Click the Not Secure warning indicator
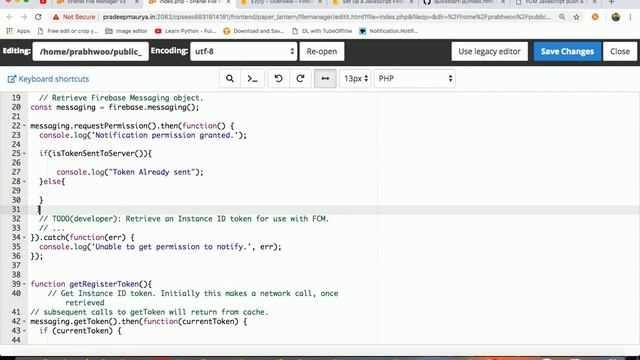Image resolution: width=640 pixels, height=360 pixels. pos(74,17)
